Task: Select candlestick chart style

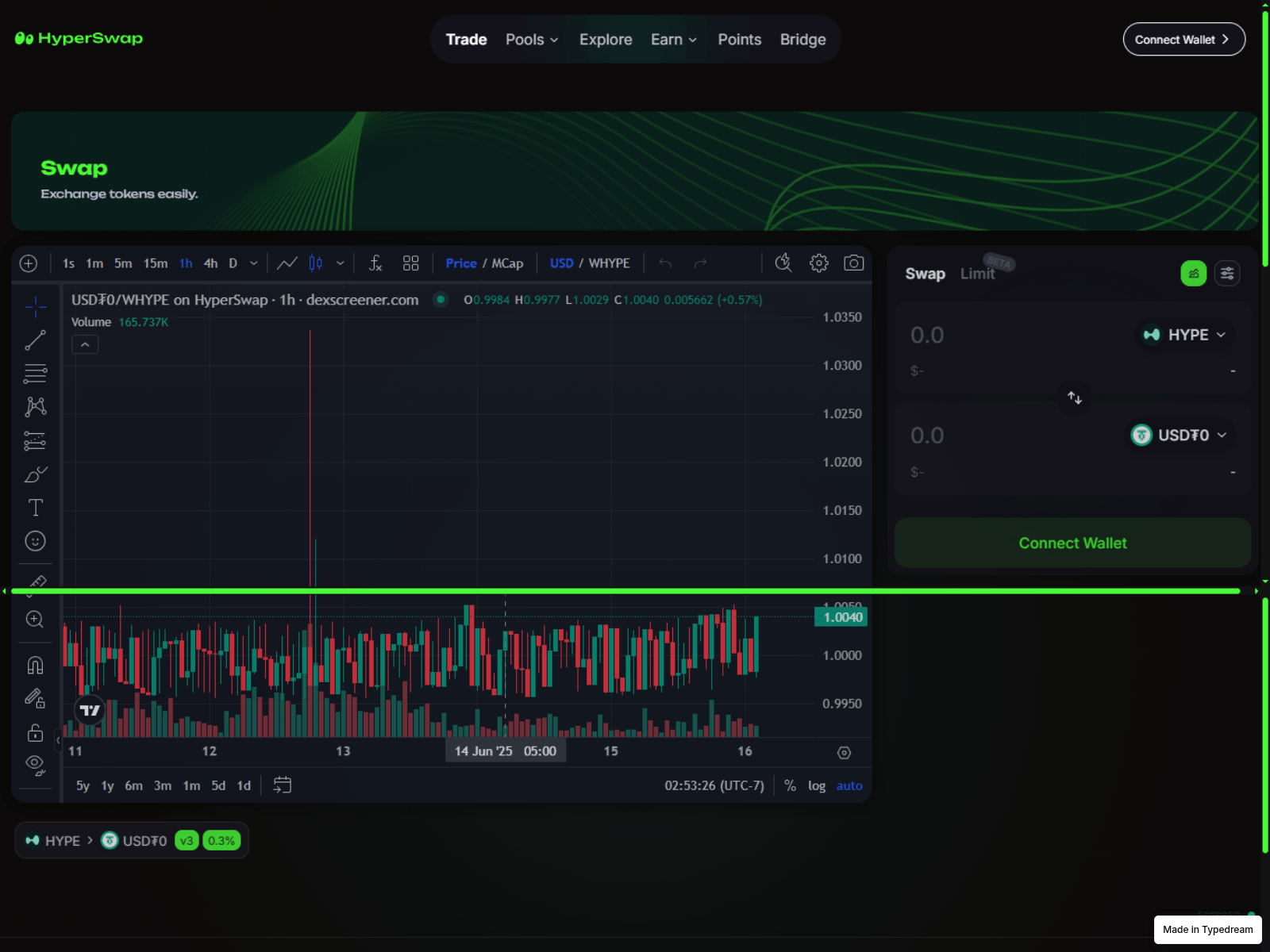Action: (x=316, y=263)
